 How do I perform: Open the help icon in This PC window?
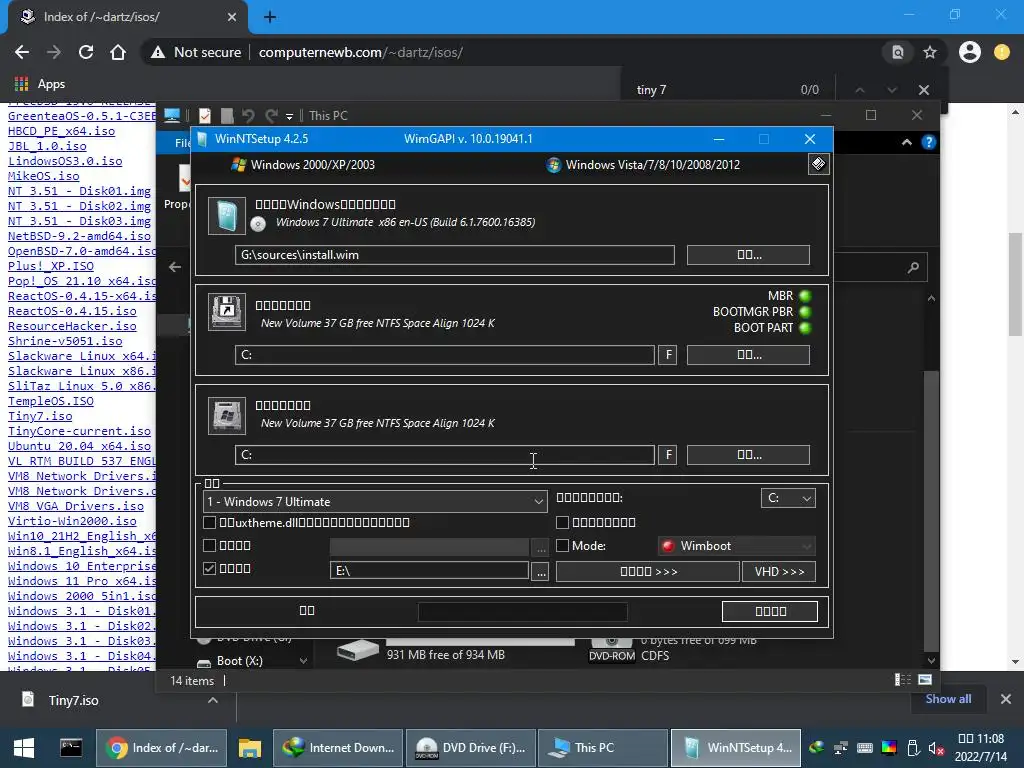click(928, 142)
